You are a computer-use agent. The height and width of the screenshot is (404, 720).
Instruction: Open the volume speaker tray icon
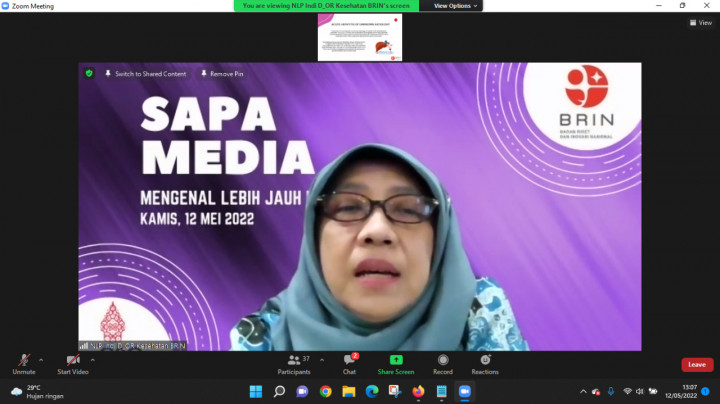pyautogui.click(x=640, y=392)
